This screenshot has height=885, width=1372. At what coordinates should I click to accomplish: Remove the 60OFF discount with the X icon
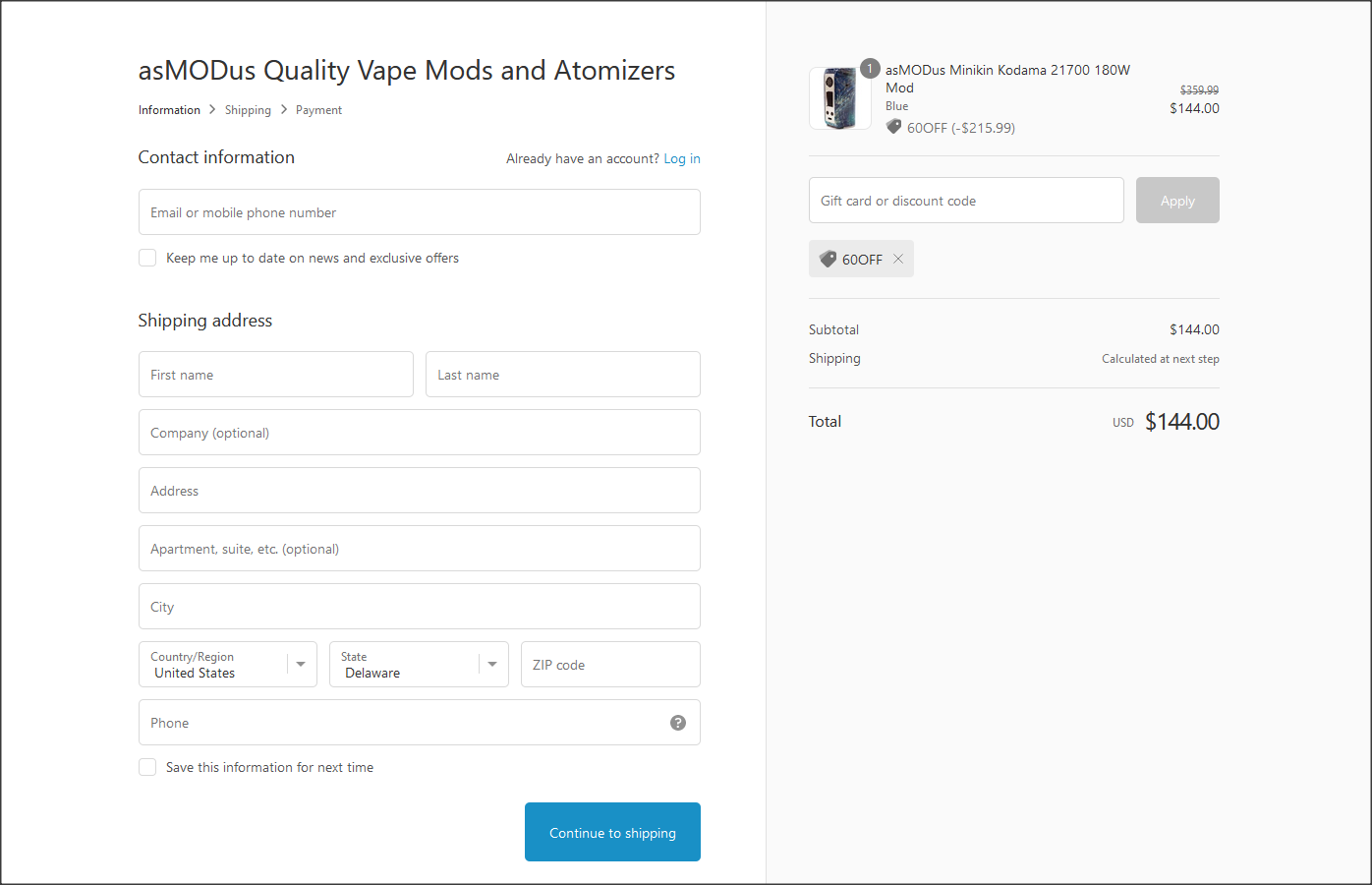(897, 260)
